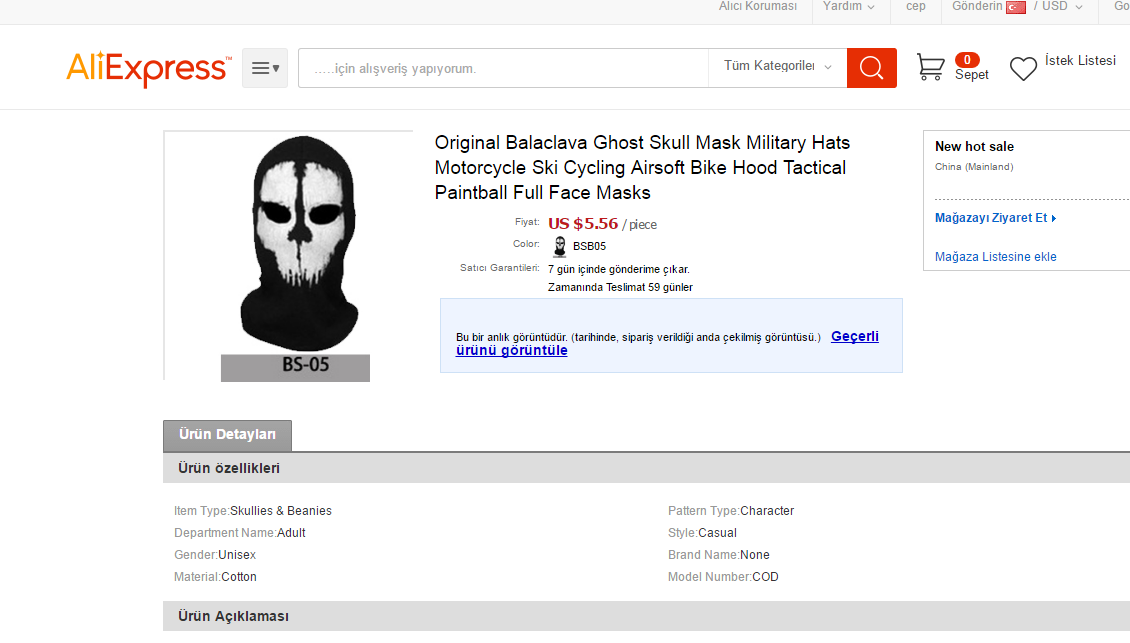The image size is (1130, 643).
Task: Expand the Tüm Kategoriler dropdown
Action: point(778,66)
